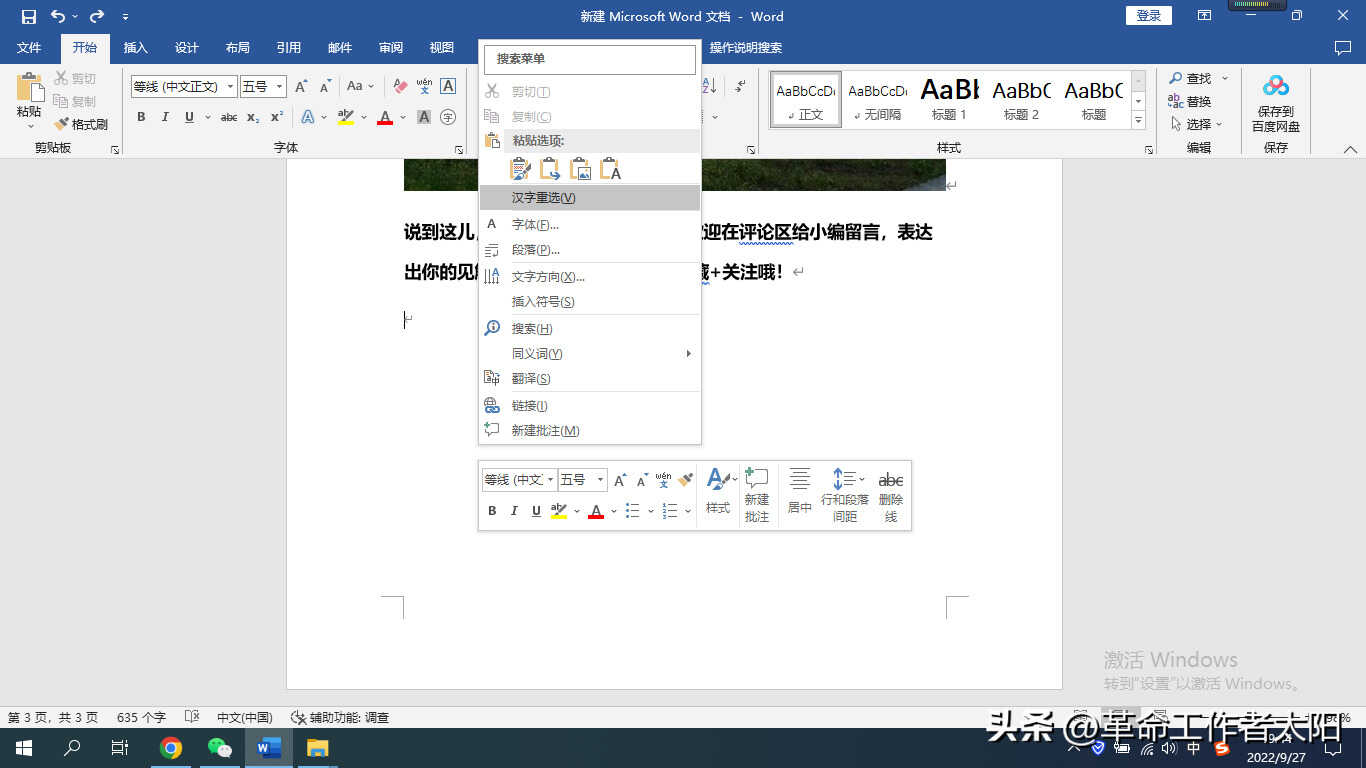The width and height of the screenshot is (1366, 768).
Task: Open ribbon font name dropdown 等线 (中文正文)
Action: 230,87
